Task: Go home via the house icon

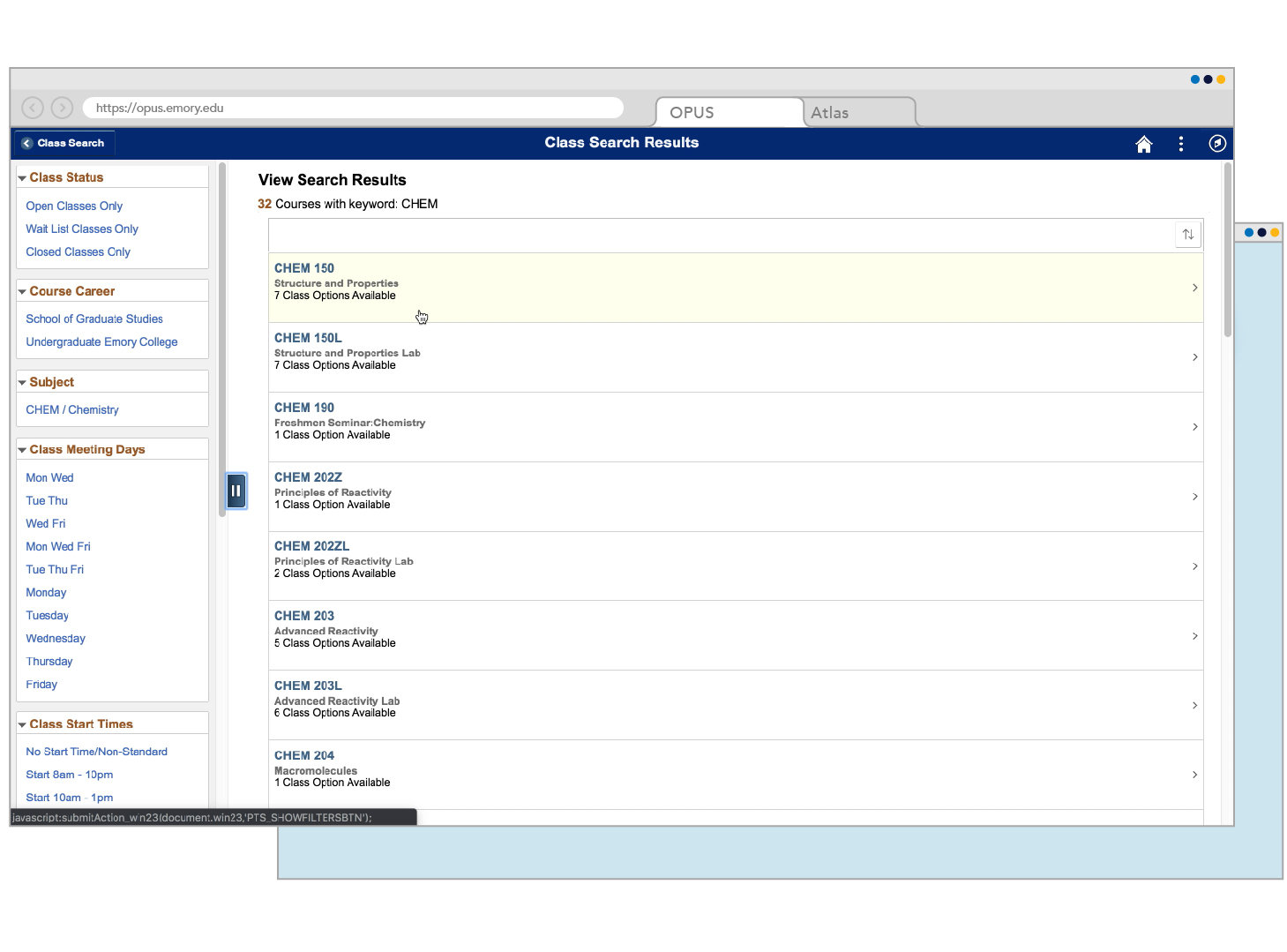Action: click(1143, 144)
